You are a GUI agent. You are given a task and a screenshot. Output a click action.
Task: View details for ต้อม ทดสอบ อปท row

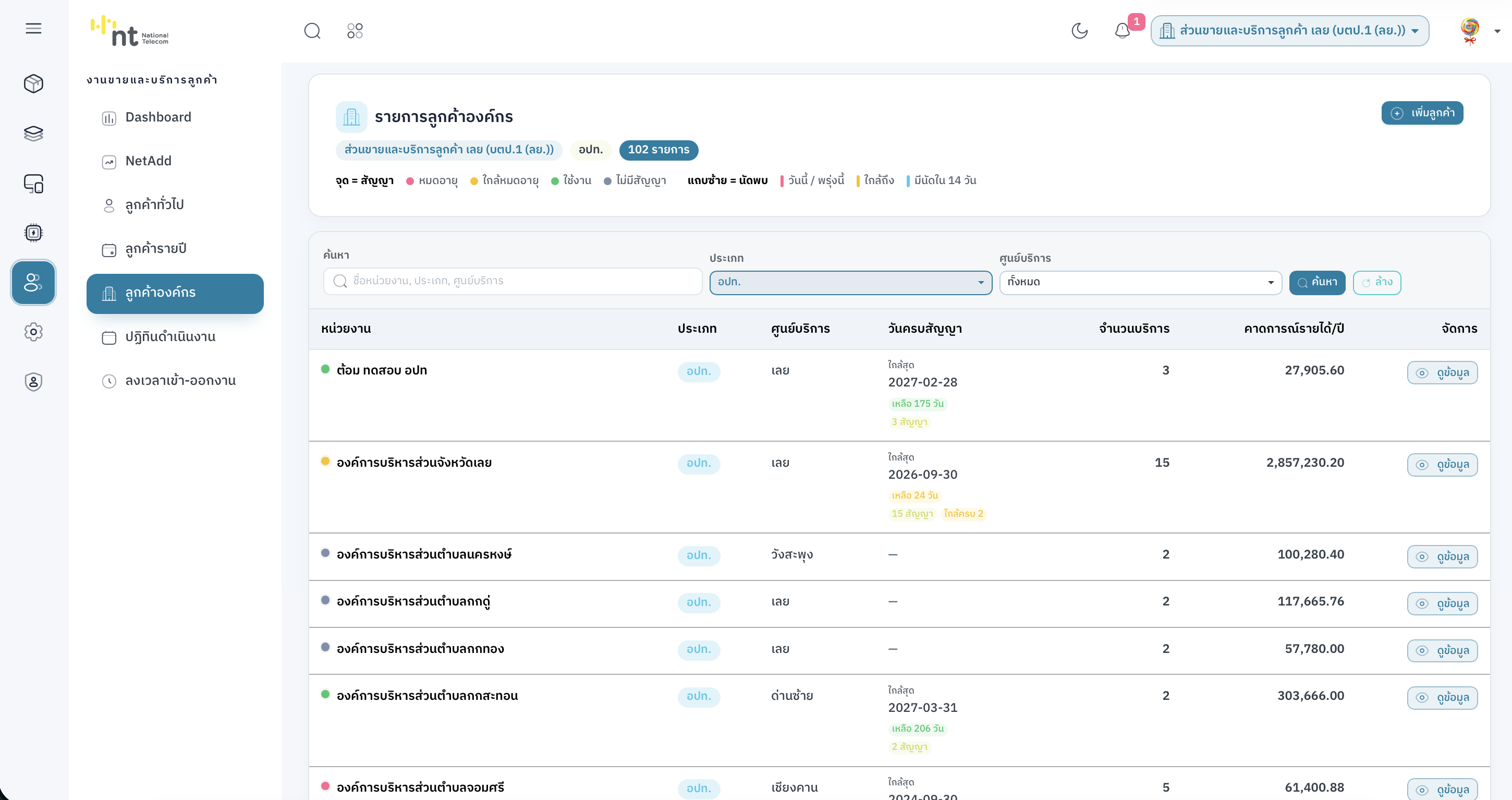pyautogui.click(x=1442, y=372)
